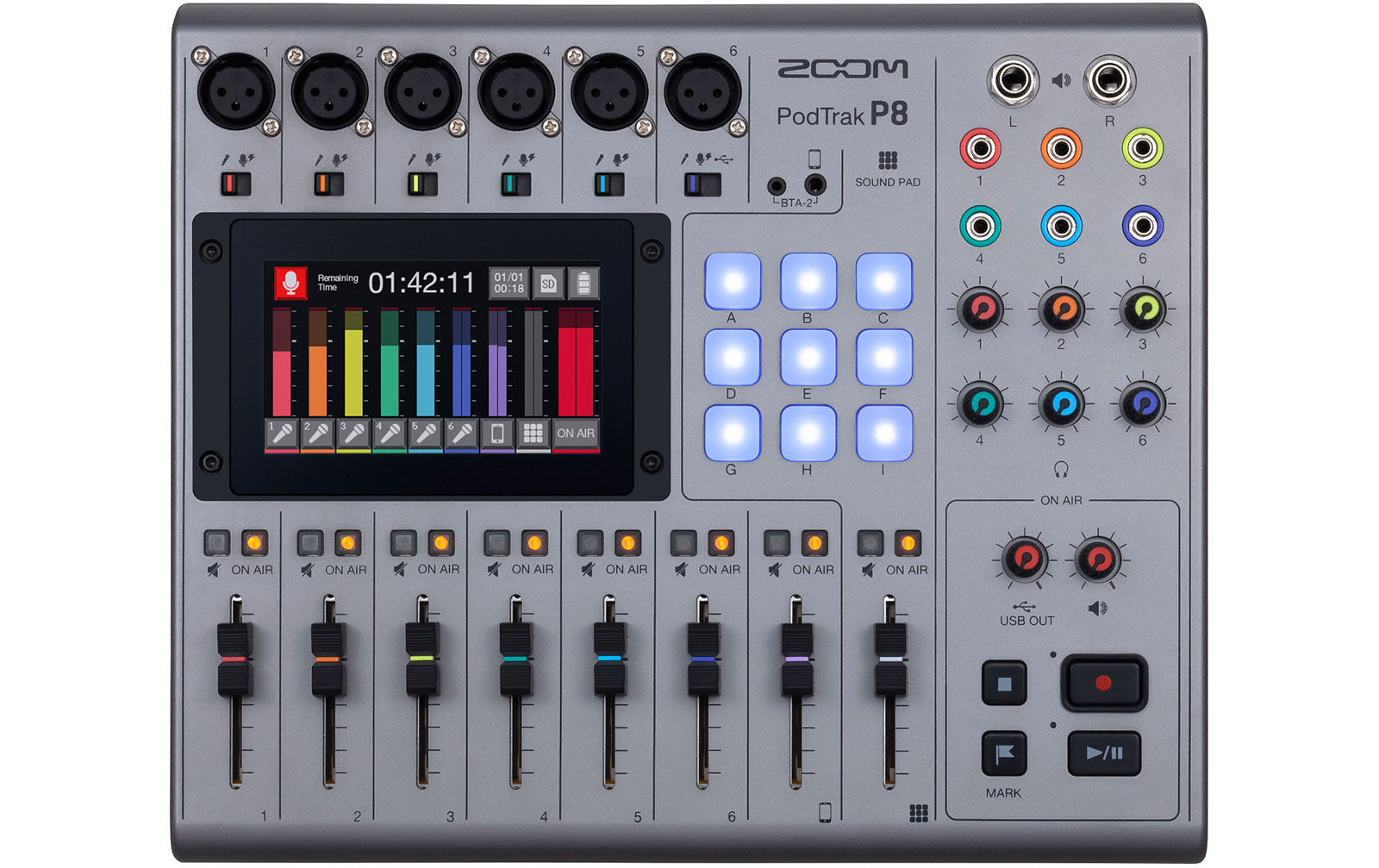Grab the channel 1 fader with red stripe

(x=234, y=659)
